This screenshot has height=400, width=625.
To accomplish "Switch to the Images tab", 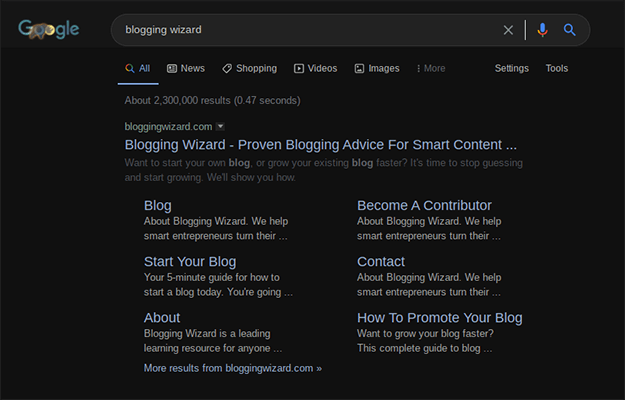I will [x=376, y=68].
